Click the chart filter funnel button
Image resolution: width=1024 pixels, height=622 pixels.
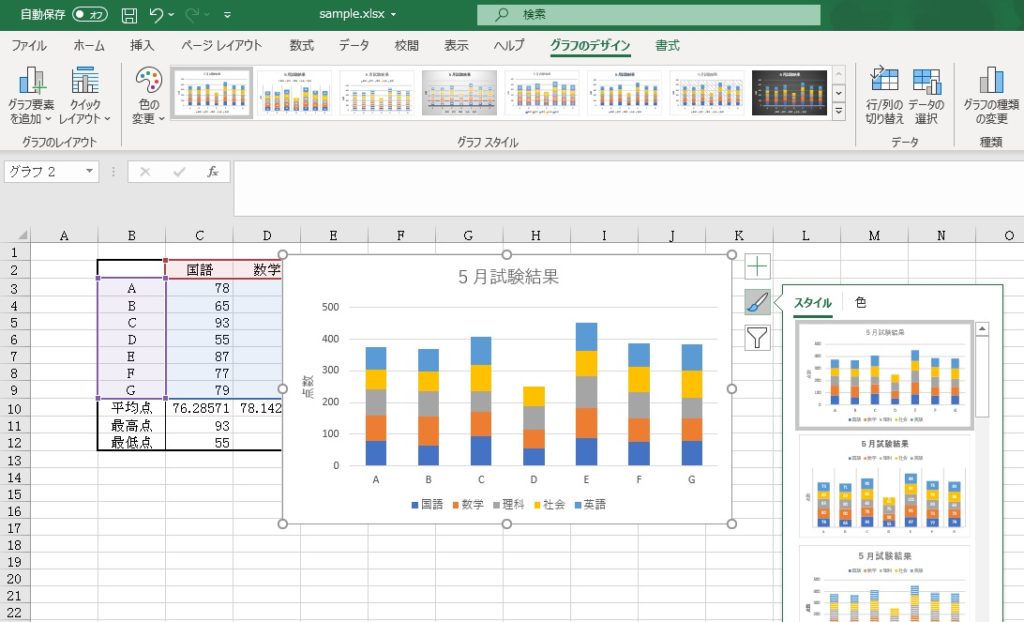(x=757, y=338)
